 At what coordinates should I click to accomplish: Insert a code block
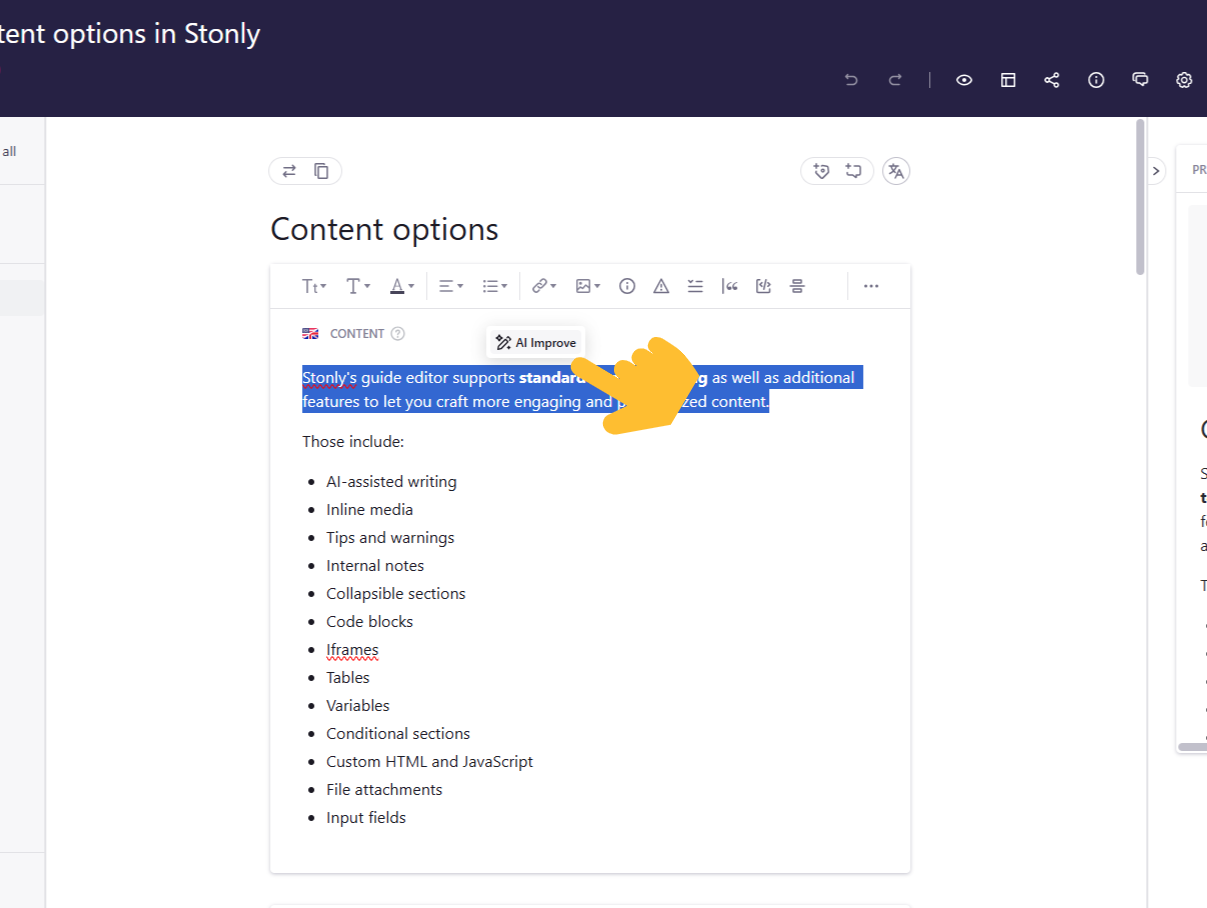coord(763,286)
